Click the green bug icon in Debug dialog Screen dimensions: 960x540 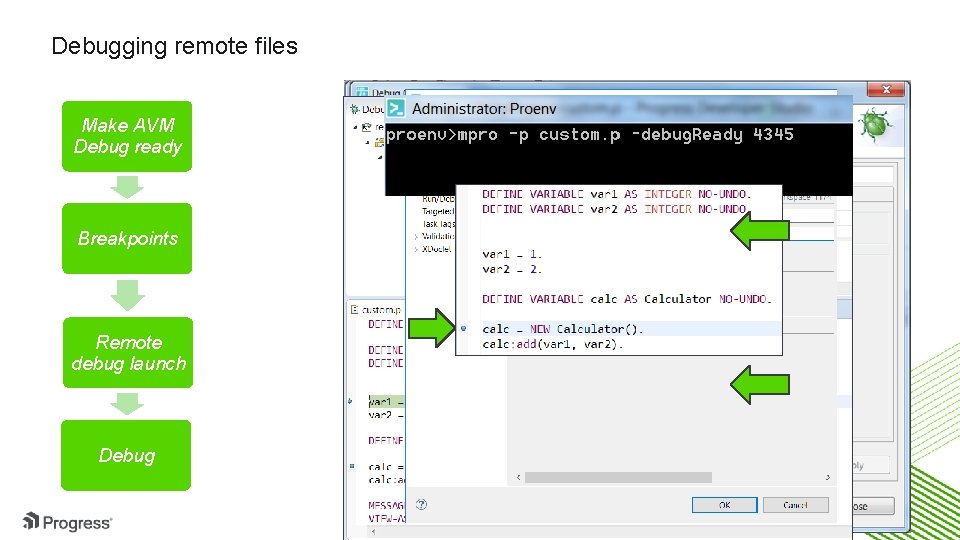click(x=875, y=124)
